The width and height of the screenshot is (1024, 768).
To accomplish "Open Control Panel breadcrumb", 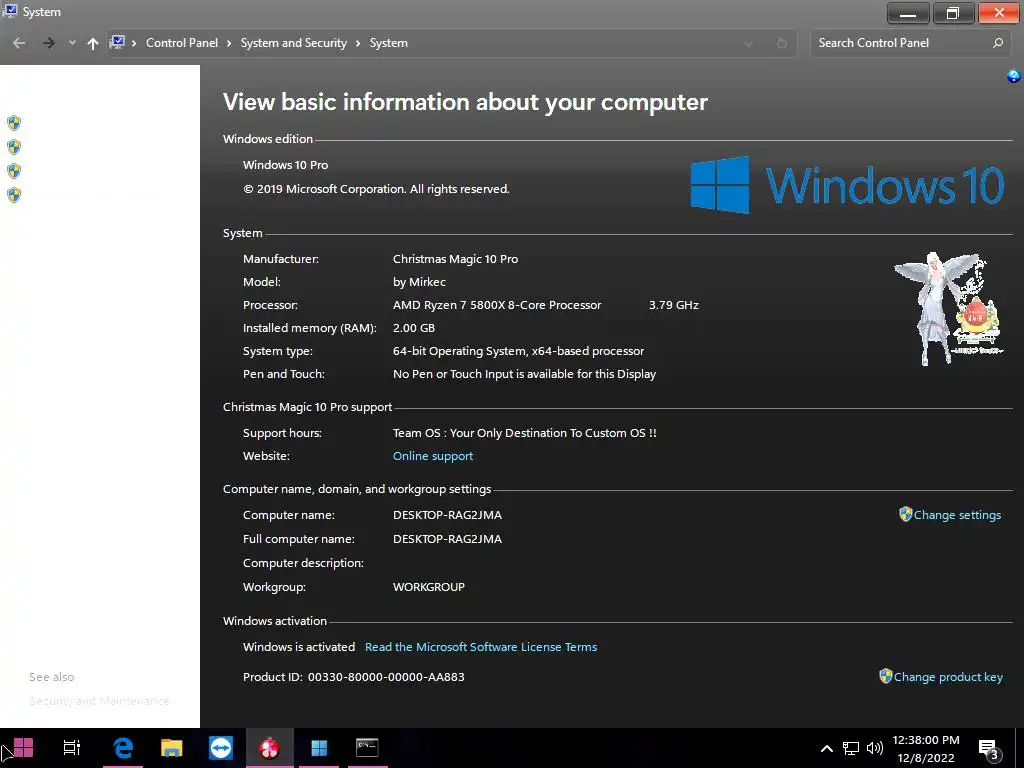I will (182, 42).
